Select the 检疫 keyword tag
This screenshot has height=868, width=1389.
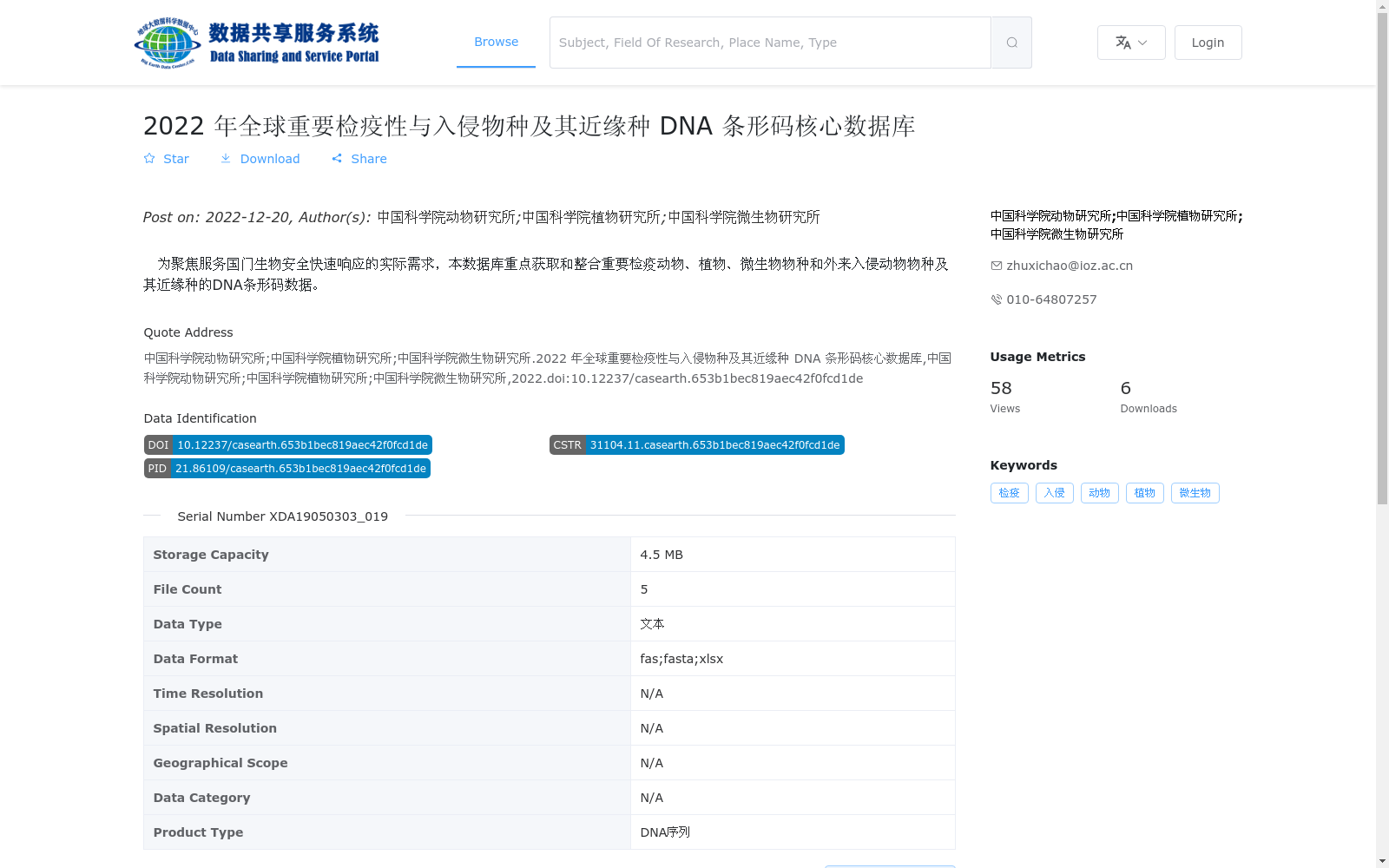[1010, 493]
